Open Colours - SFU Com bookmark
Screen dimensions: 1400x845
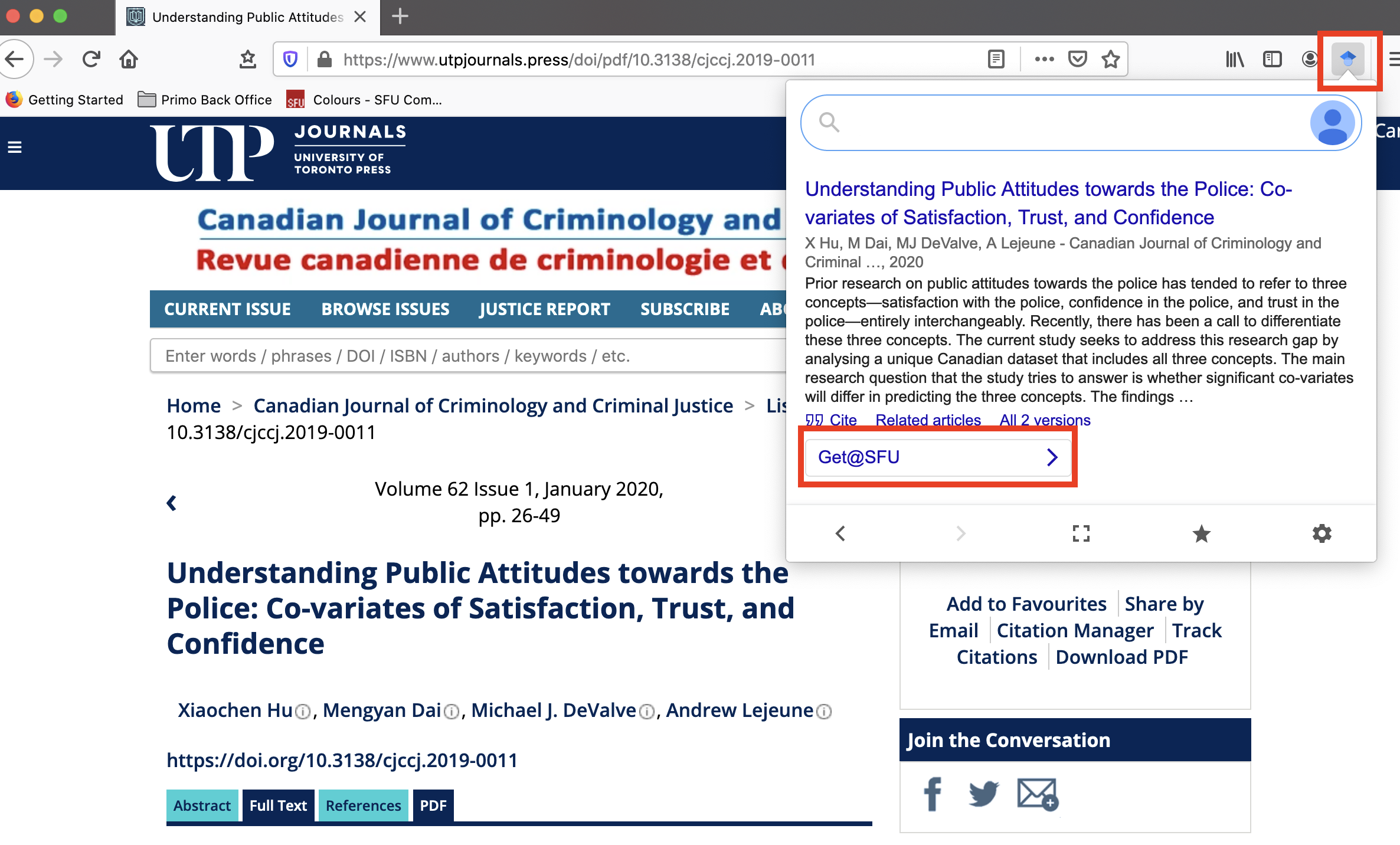pyautogui.click(x=364, y=100)
